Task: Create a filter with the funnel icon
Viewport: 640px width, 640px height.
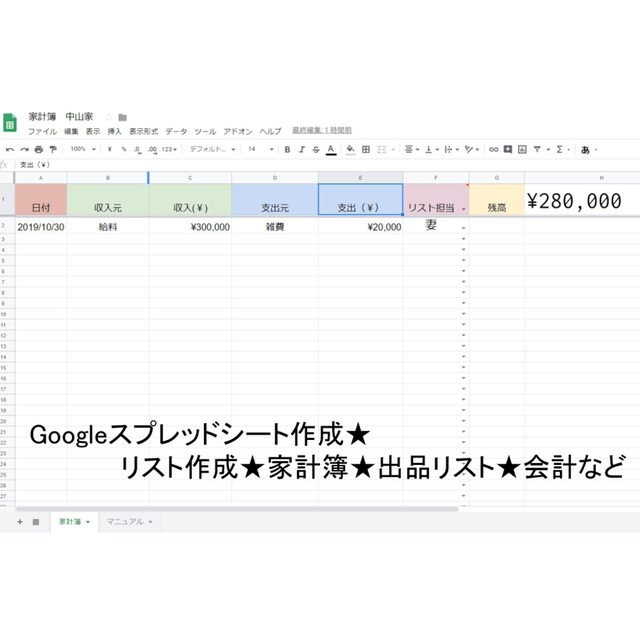Action: pos(537,149)
